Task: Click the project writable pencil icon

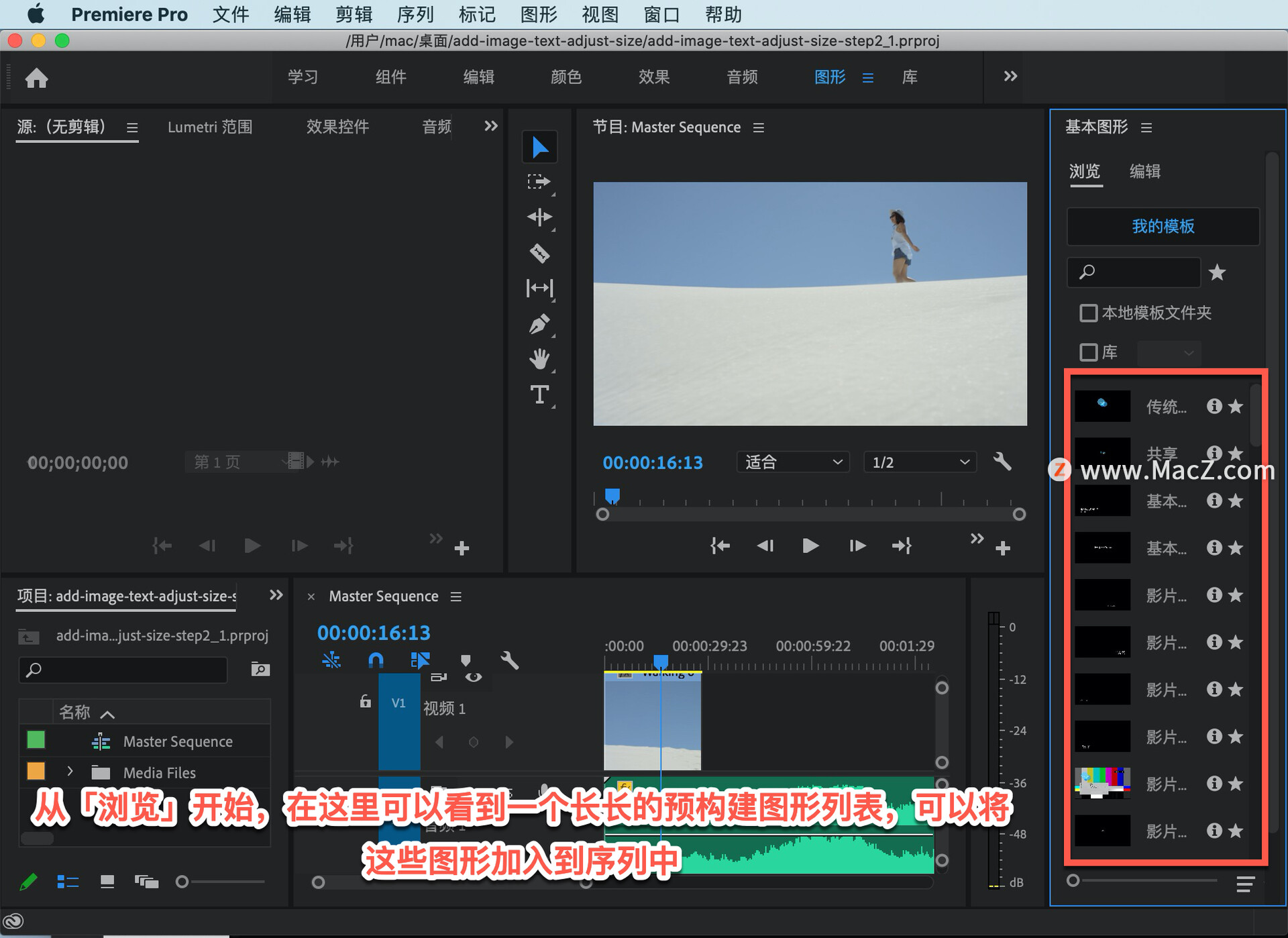Action: click(x=28, y=882)
